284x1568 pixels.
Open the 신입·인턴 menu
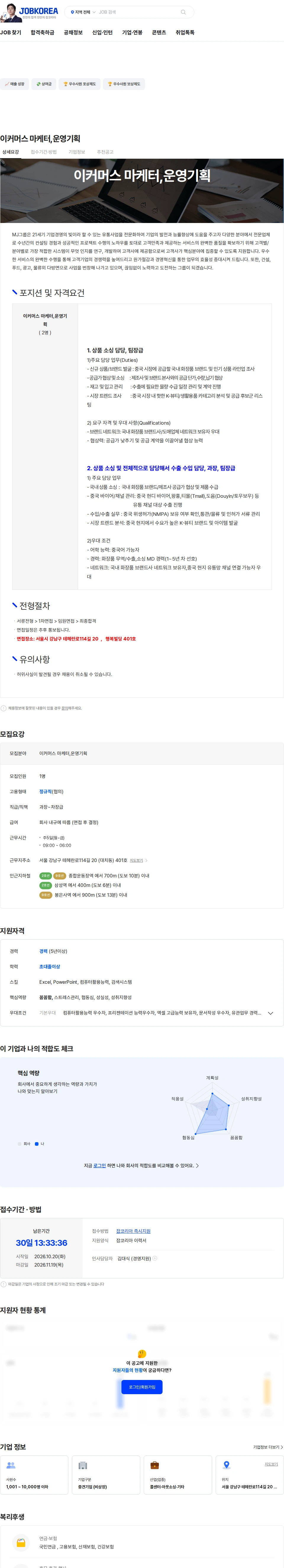[x=102, y=33]
